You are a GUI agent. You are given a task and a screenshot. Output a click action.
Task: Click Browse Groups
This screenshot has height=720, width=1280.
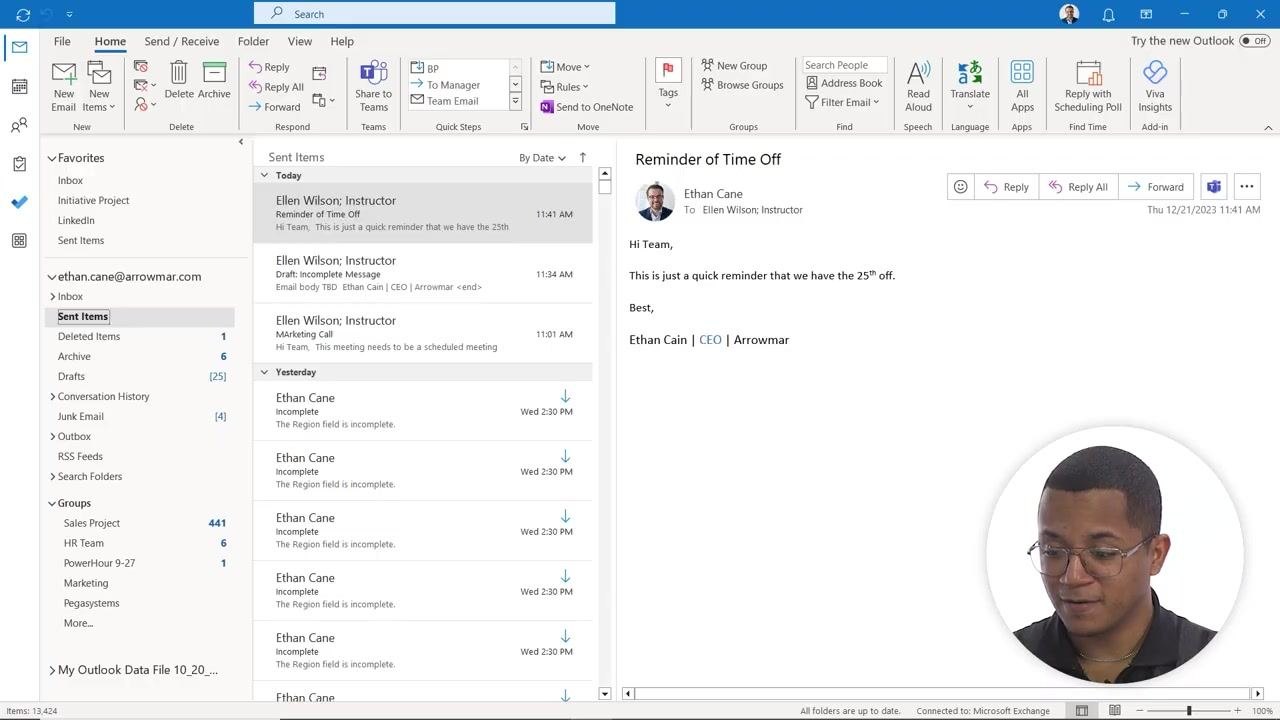tap(742, 85)
